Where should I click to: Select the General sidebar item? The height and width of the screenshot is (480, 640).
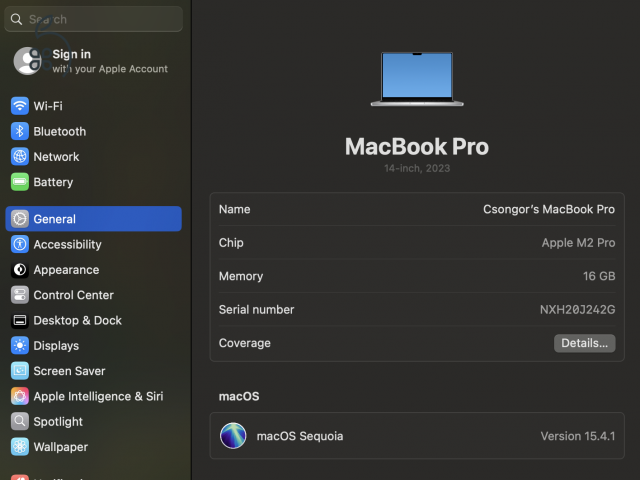tap(93, 219)
